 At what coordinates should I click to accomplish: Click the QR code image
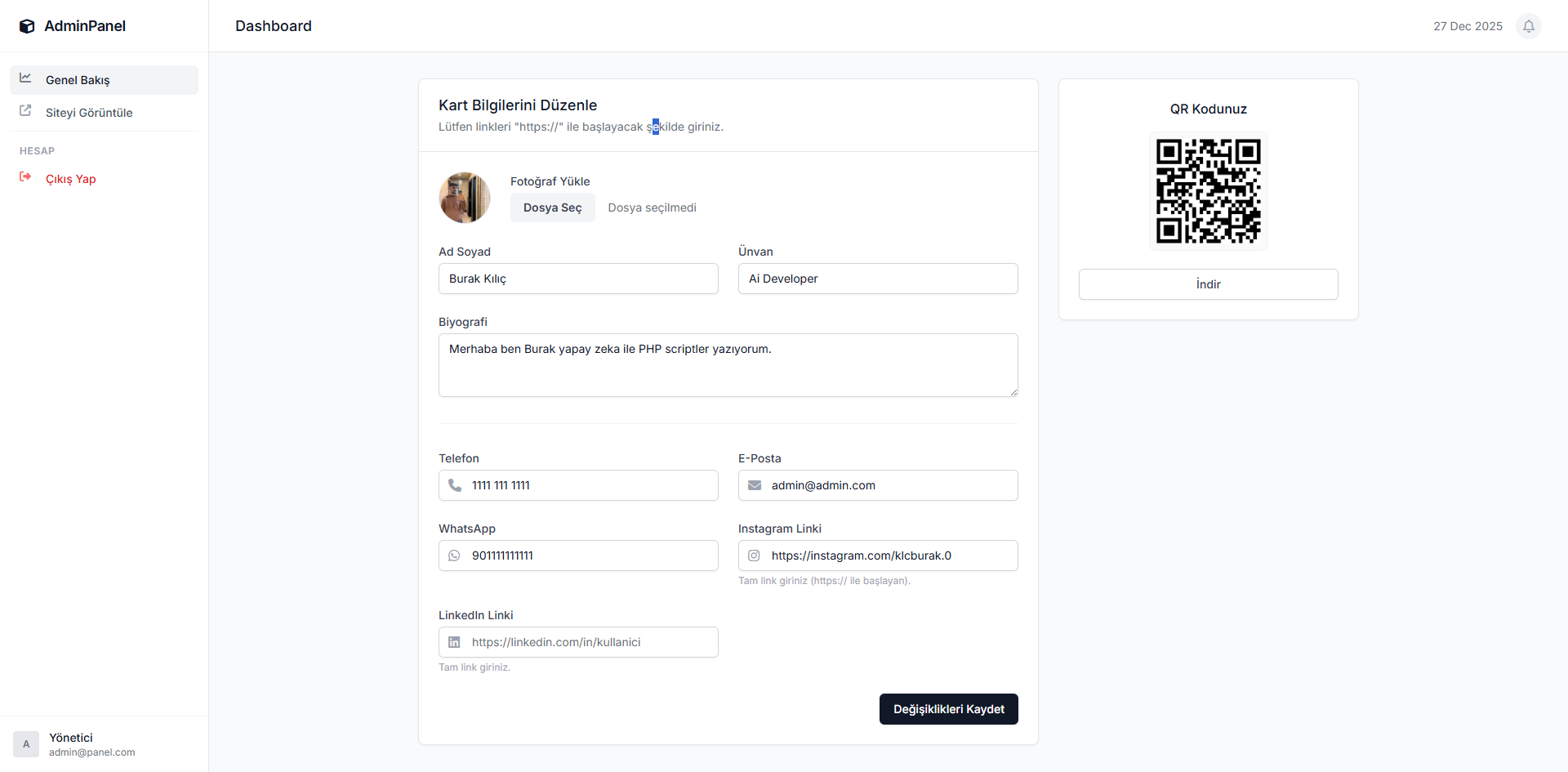pos(1208,191)
